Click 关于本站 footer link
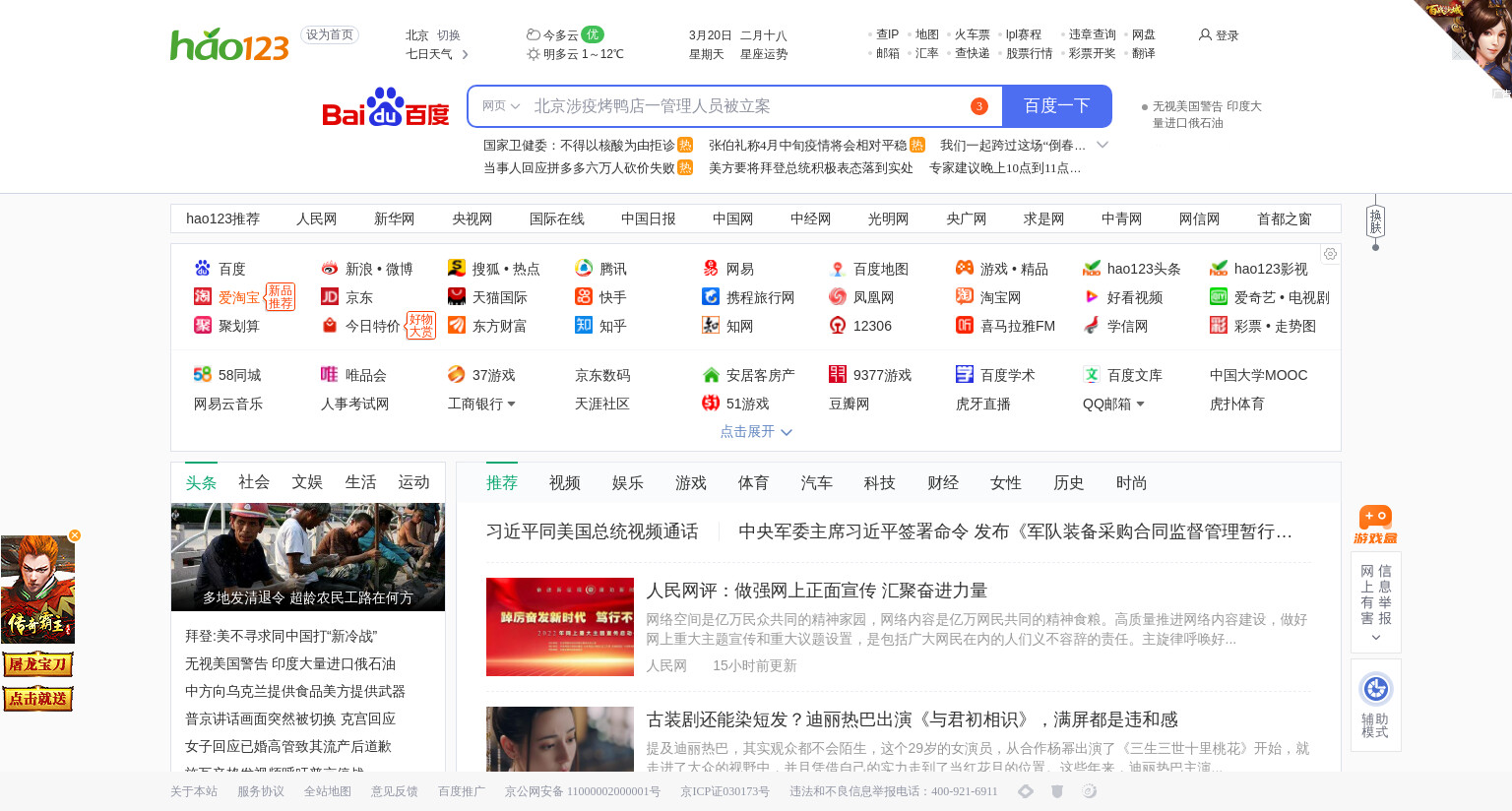Screen dimensions: 1512x811 point(194,791)
